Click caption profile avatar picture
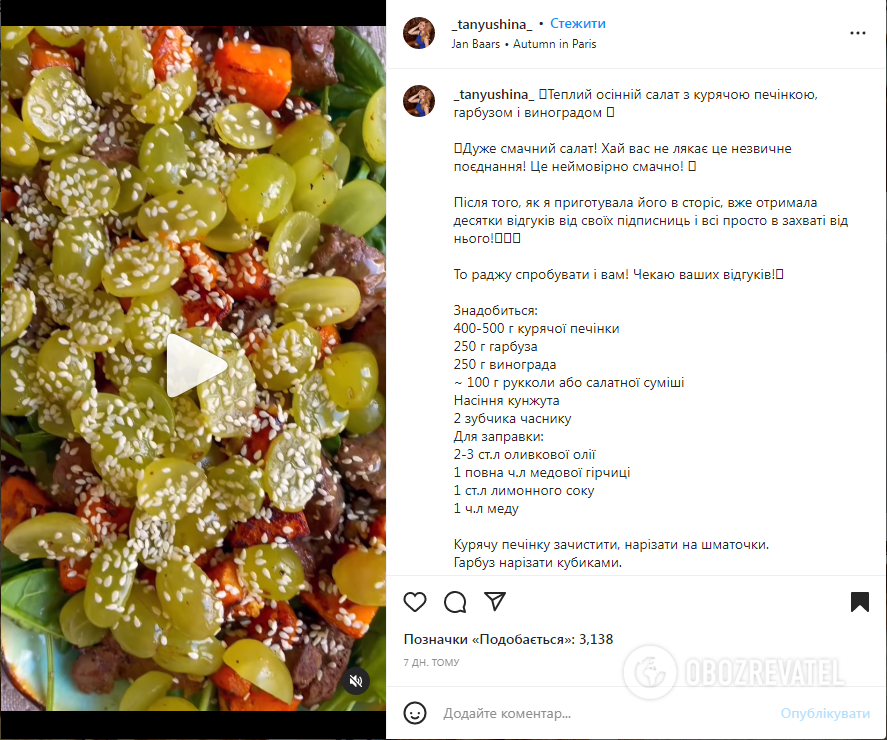The image size is (887, 740). pyautogui.click(x=419, y=101)
